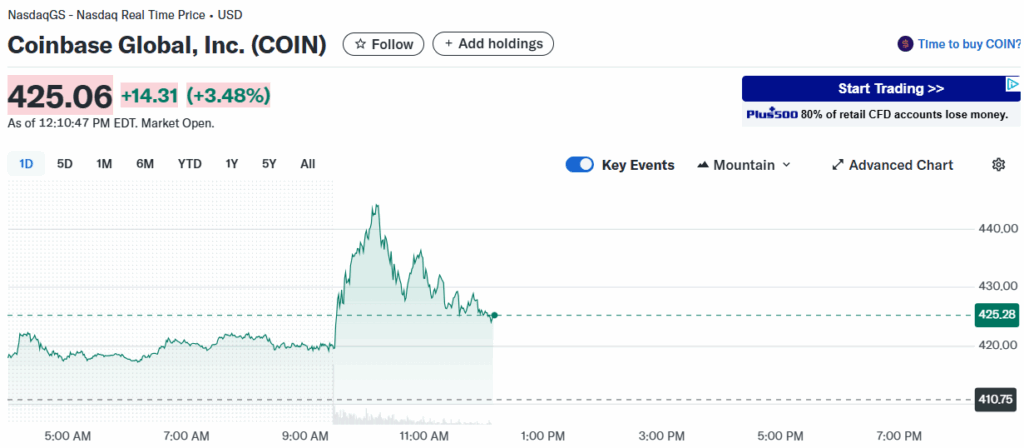
Task: Click the 425.28 current price label
Action: point(996,315)
